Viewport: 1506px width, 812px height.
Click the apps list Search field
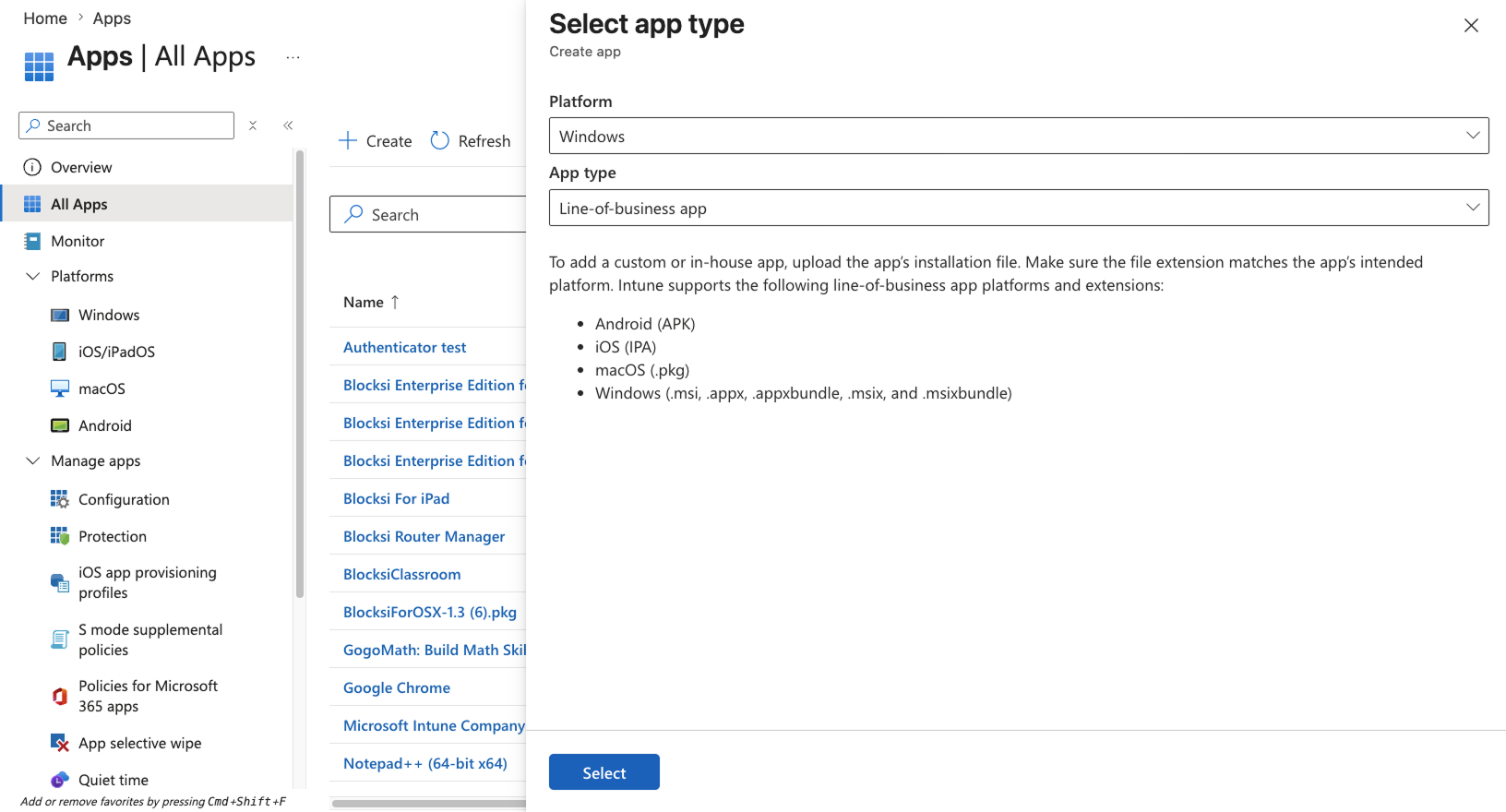(x=428, y=214)
